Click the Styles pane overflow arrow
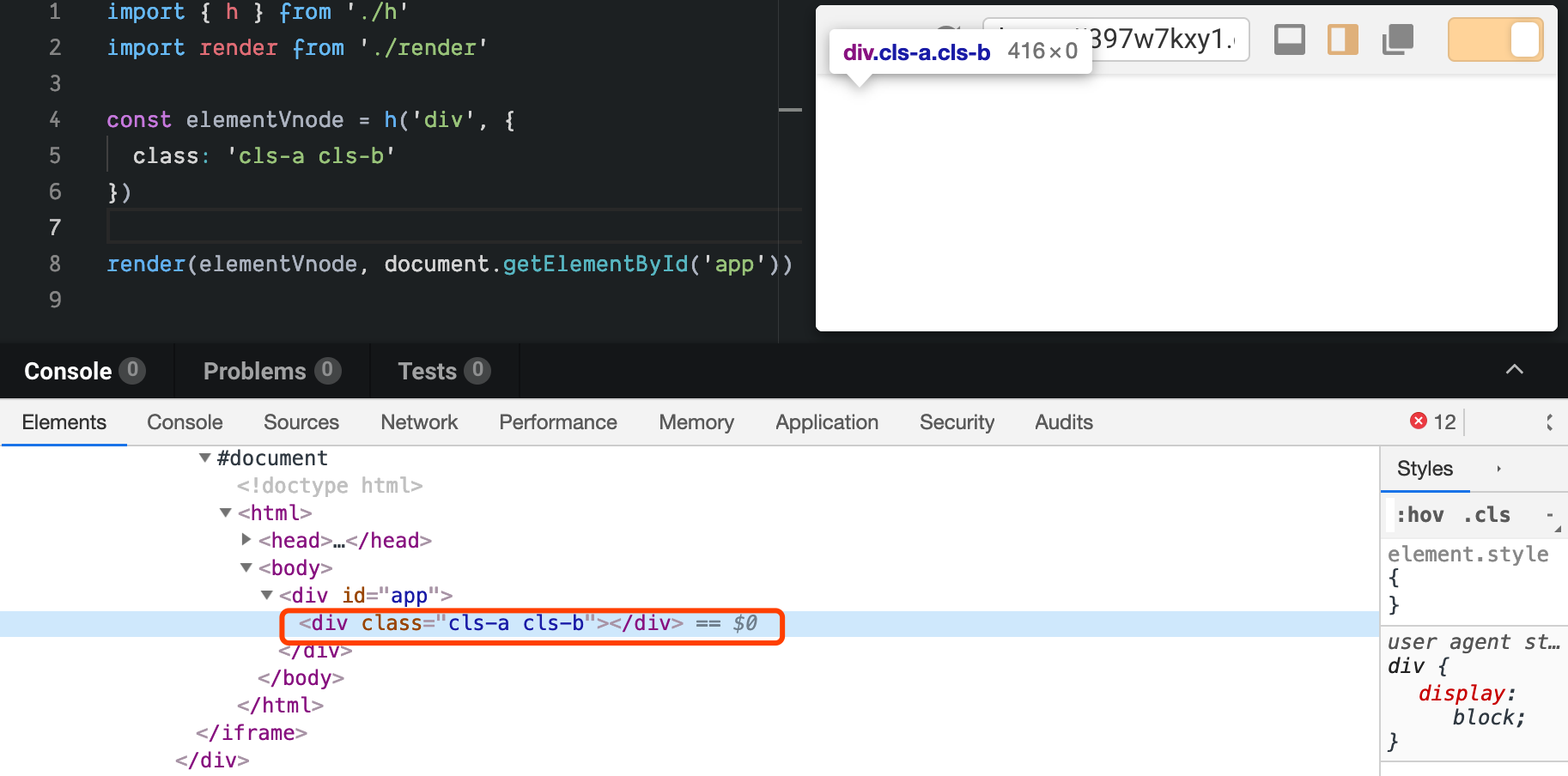Screen dimensions: 1568x776 [1498, 469]
